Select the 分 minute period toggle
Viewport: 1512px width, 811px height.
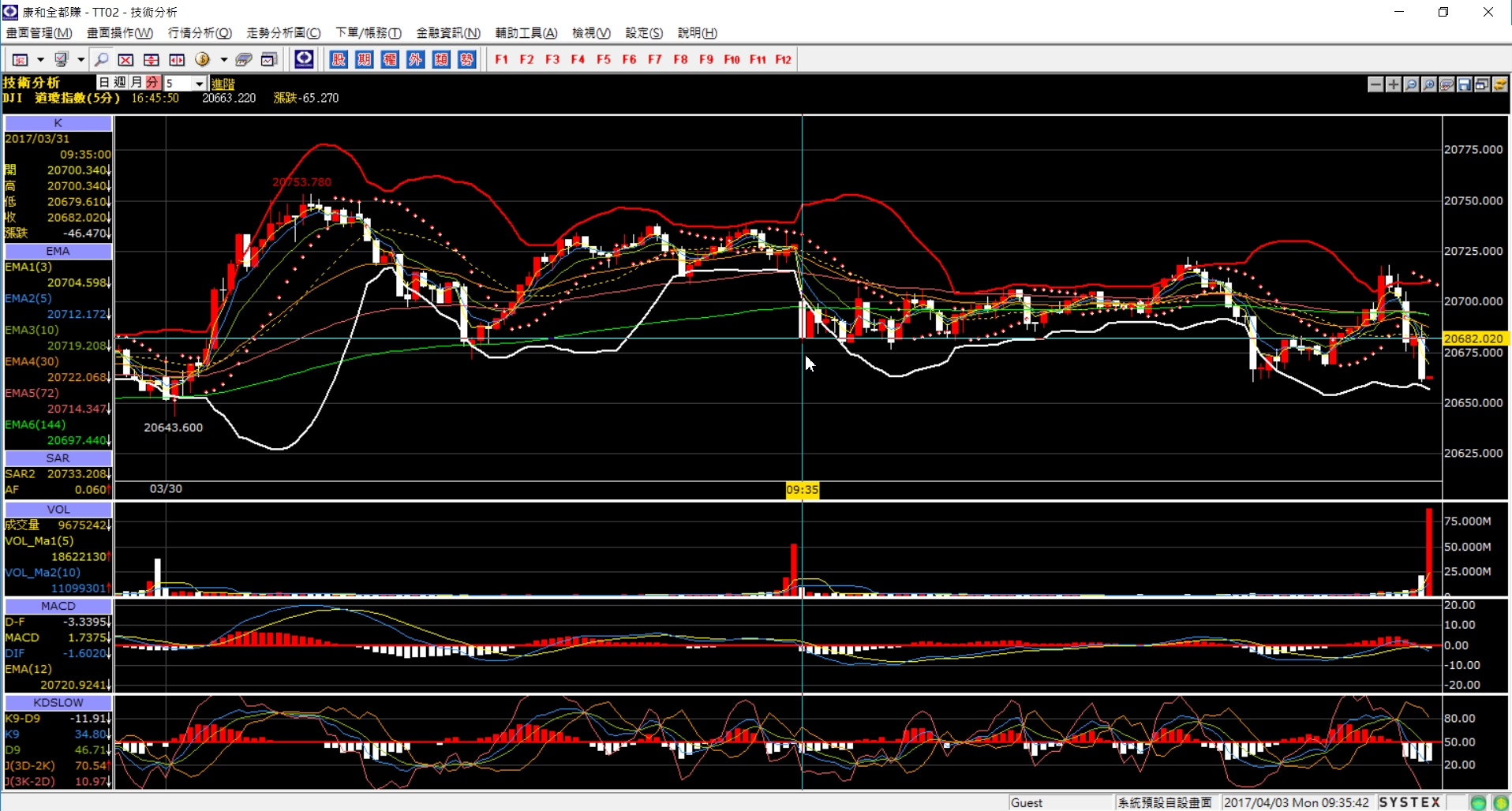153,82
